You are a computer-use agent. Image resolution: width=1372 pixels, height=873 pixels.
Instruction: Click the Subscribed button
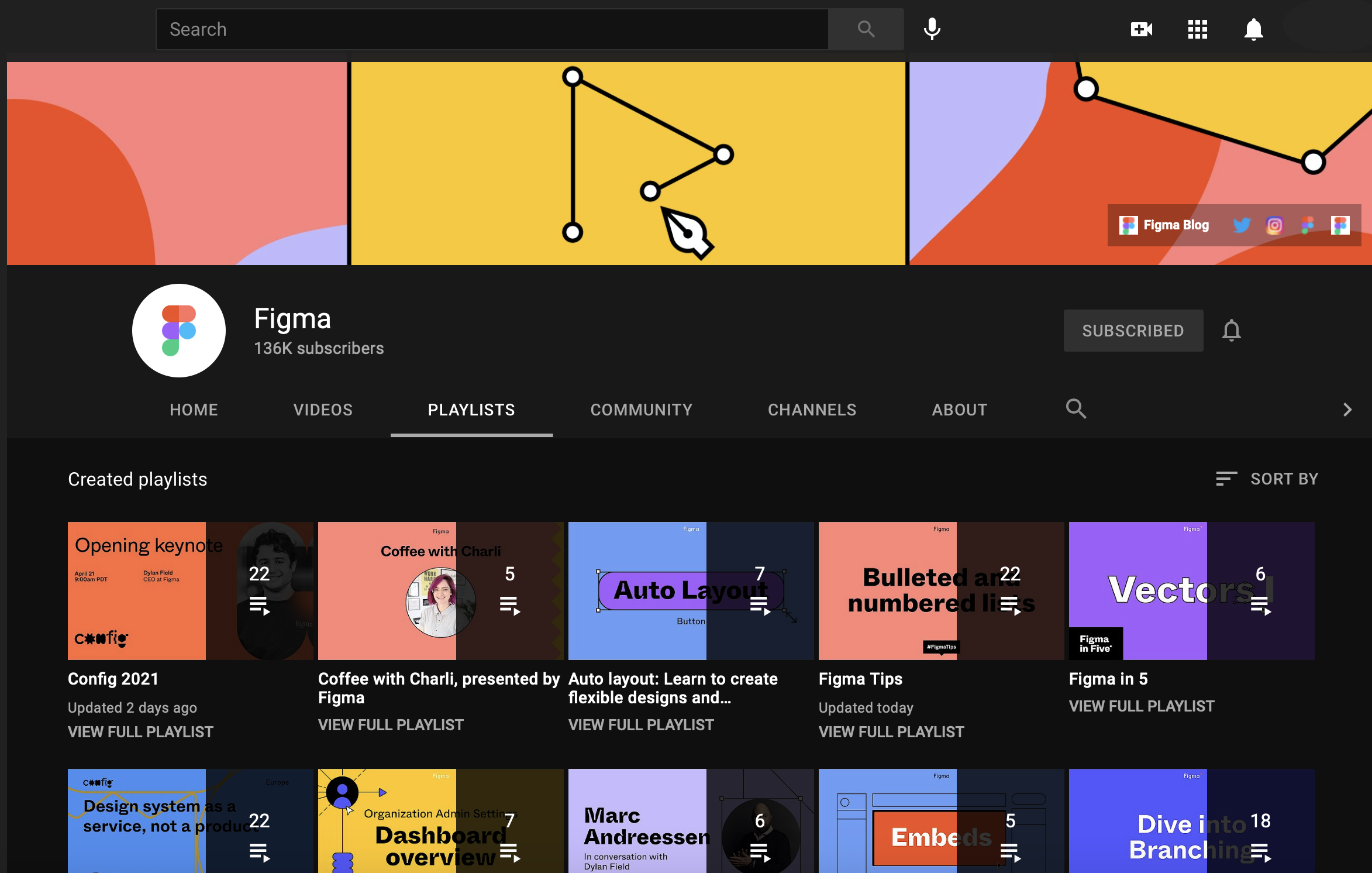click(x=1133, y=331)
